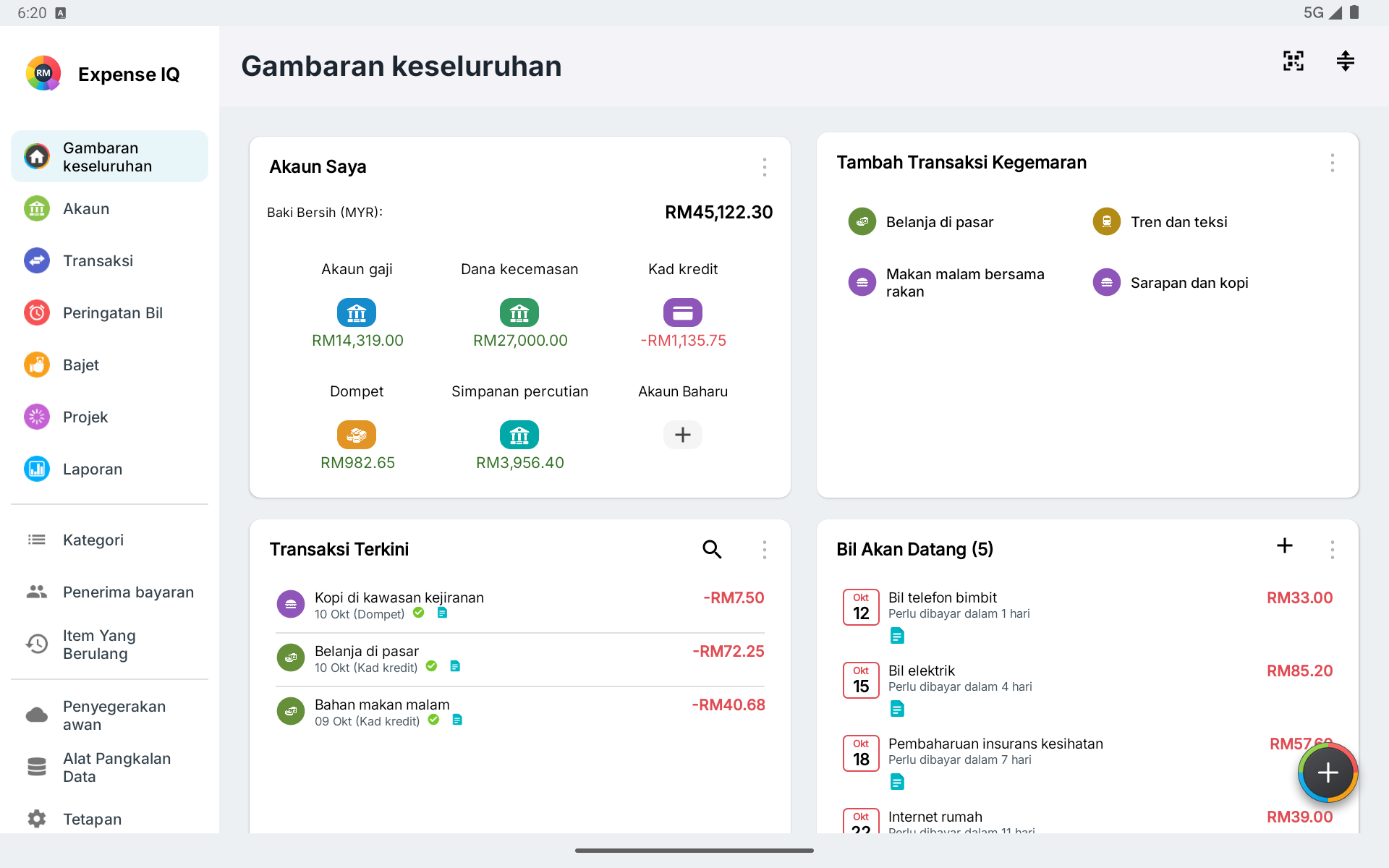1389x868 pixels.
Task: Open Akaun gaji account icon
Action: click(x=357, y=312)
